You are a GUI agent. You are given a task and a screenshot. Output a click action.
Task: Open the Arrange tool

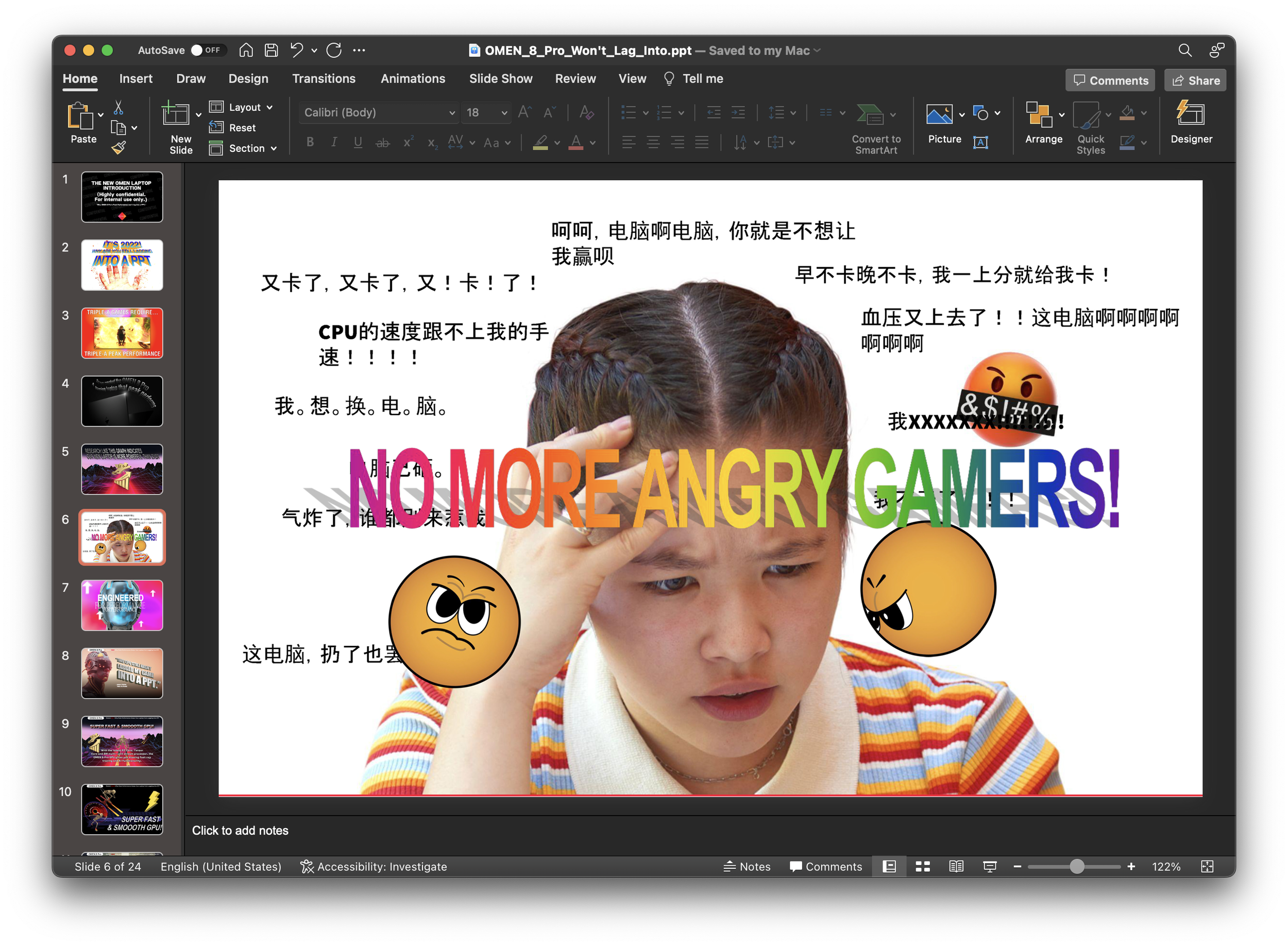[1044, 123]
